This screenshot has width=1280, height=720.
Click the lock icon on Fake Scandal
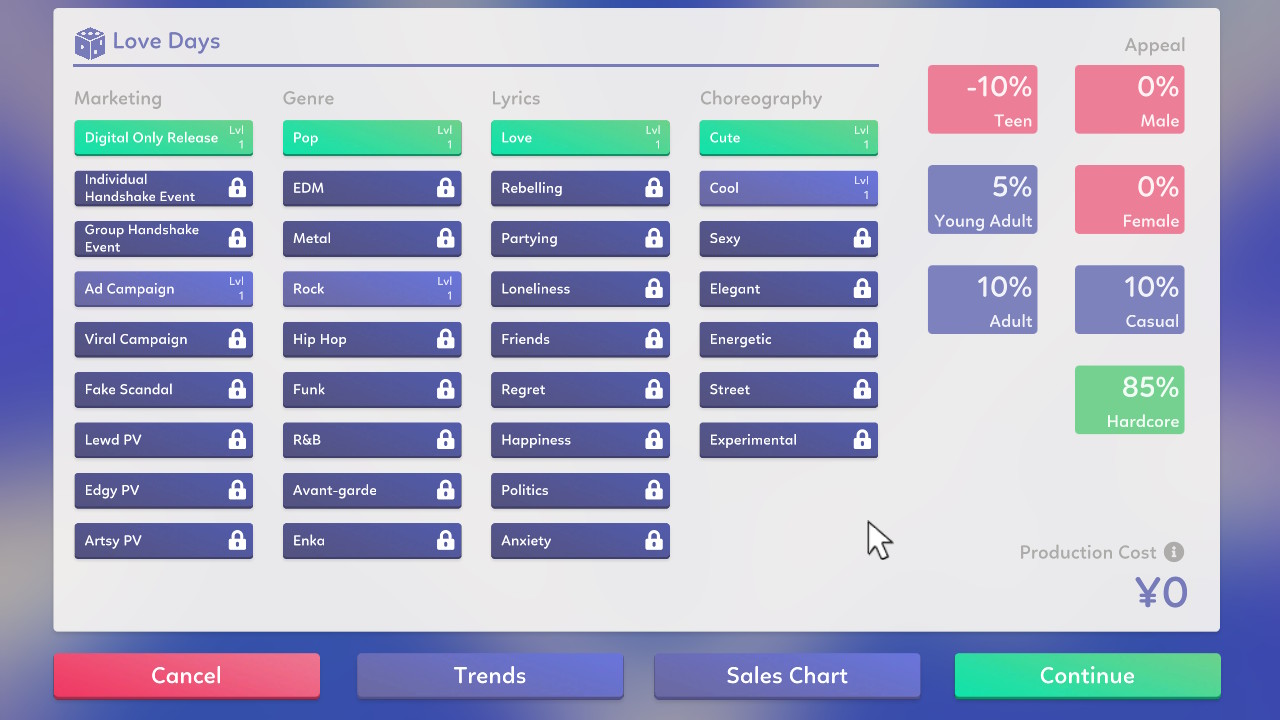237,389
